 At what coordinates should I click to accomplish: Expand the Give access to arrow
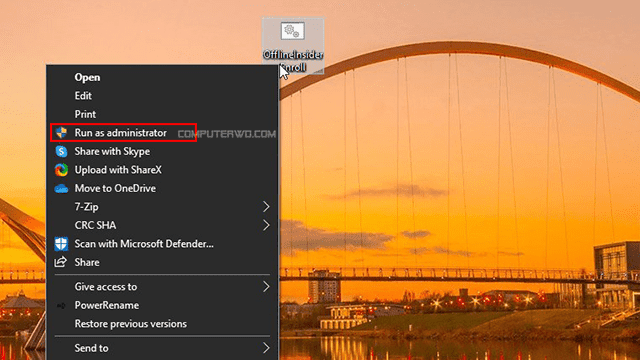click(x=266, y=287)
